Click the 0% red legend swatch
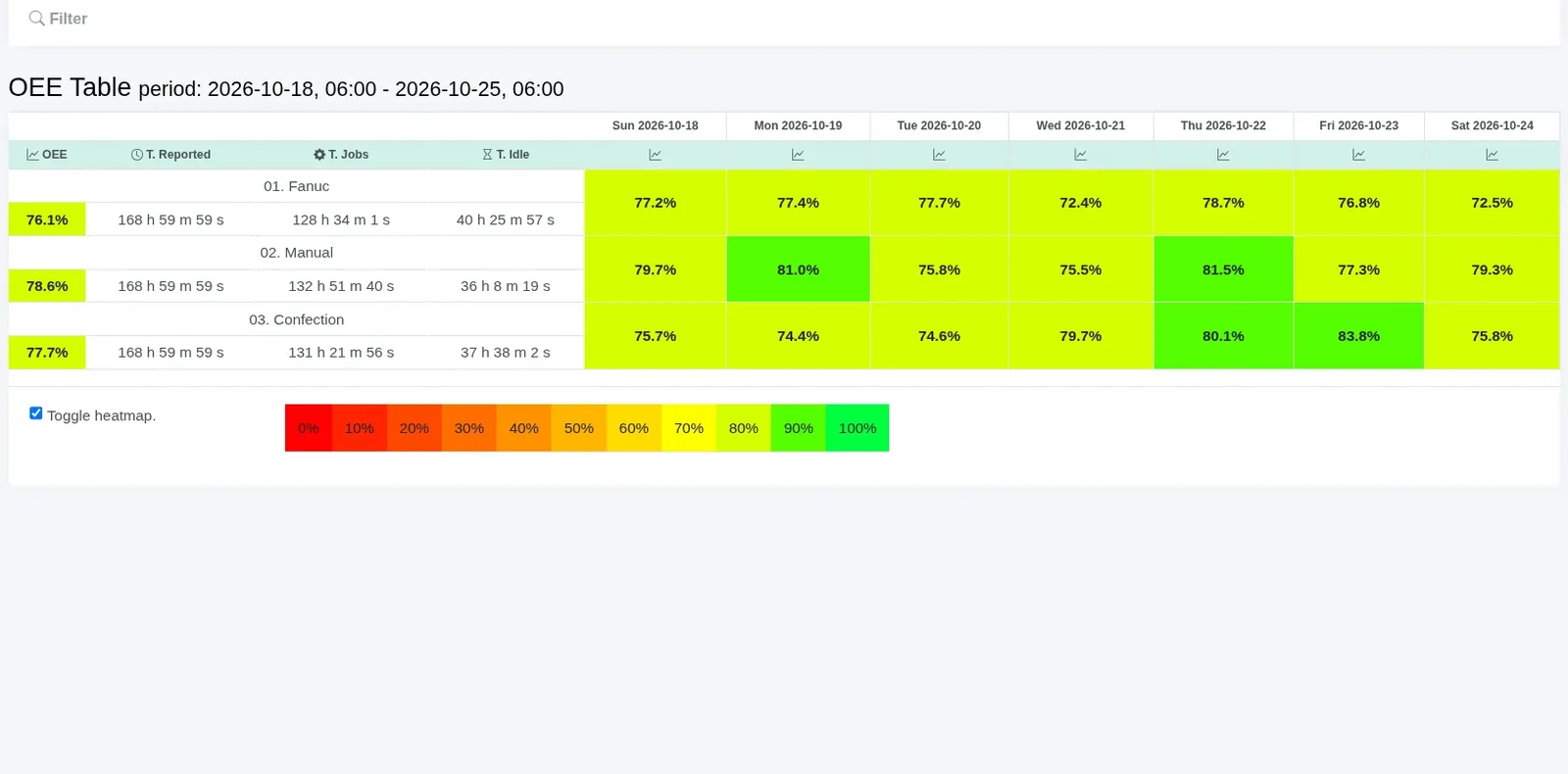The image size is (1568, 774). (x=309, y=428)
